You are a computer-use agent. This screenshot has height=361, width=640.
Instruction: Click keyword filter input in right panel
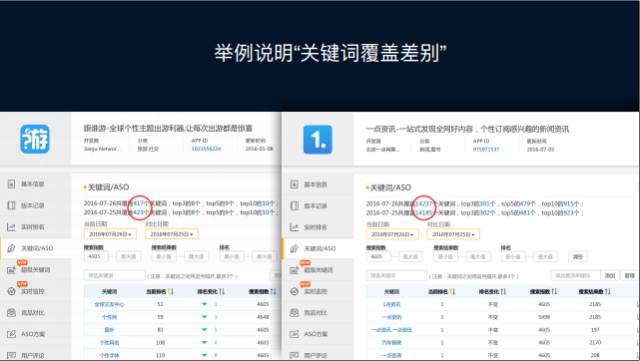(x=396, y=276)
